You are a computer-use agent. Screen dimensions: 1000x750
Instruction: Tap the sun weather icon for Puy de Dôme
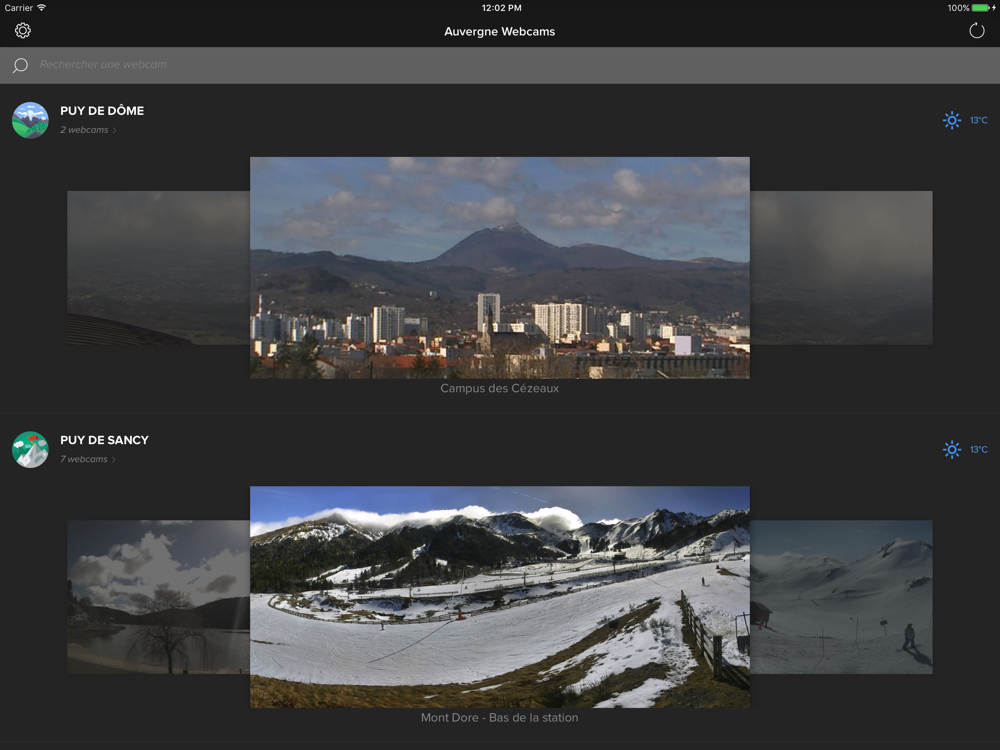tap(952, 120)
